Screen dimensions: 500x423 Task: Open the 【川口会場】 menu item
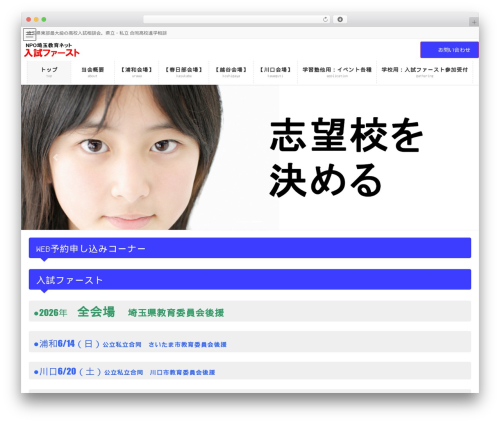point(275,72)
